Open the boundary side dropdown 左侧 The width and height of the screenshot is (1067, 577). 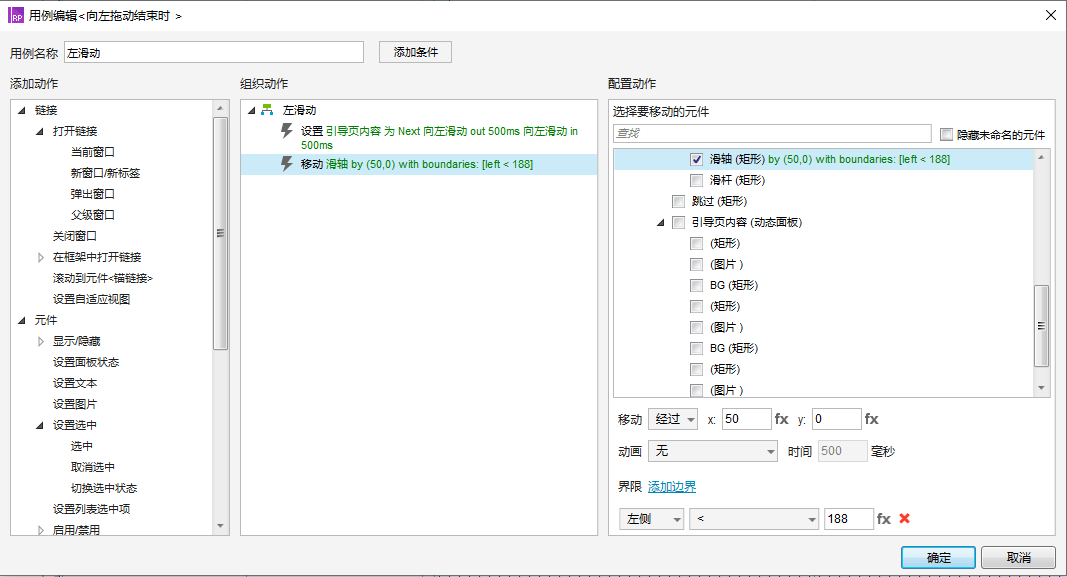[x=651, y=519]
